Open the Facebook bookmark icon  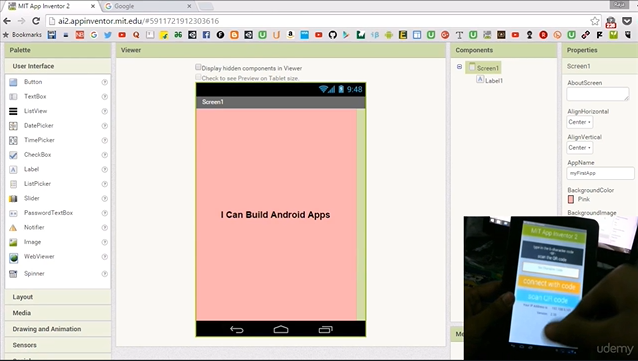tap(206, 35)
